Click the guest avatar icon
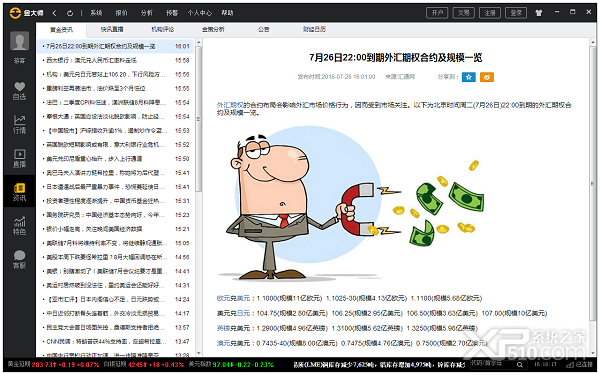The width and height of the screenshot is (600, 375). [20, 41]
